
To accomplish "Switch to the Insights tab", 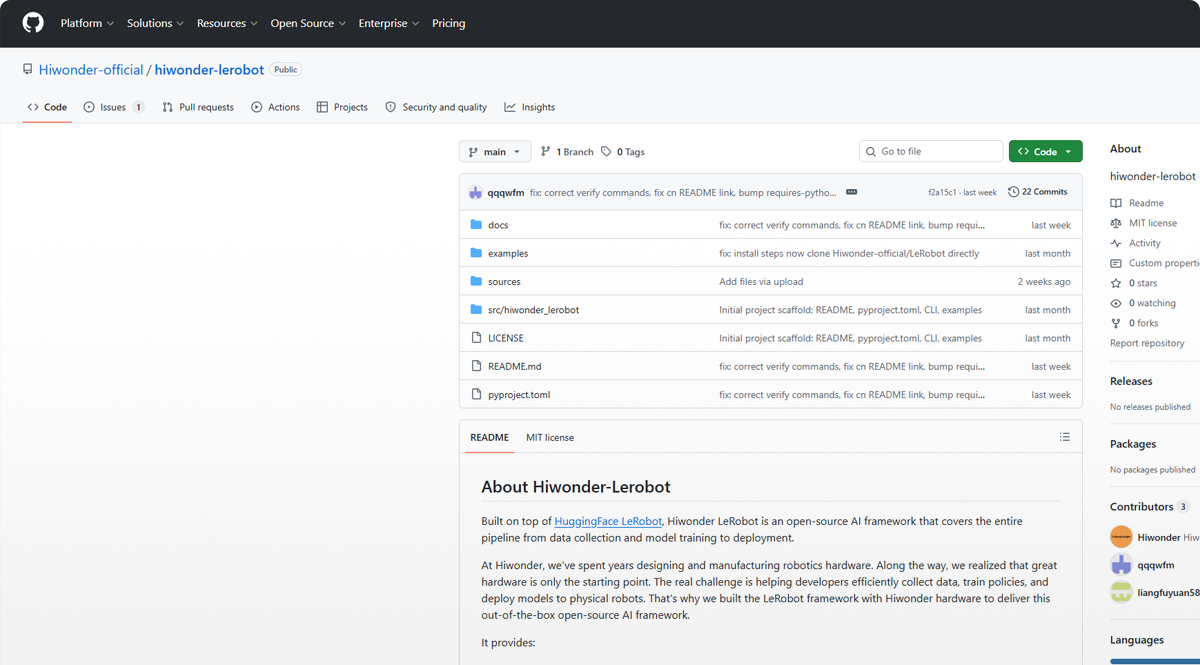I will (x=530, y=107).
